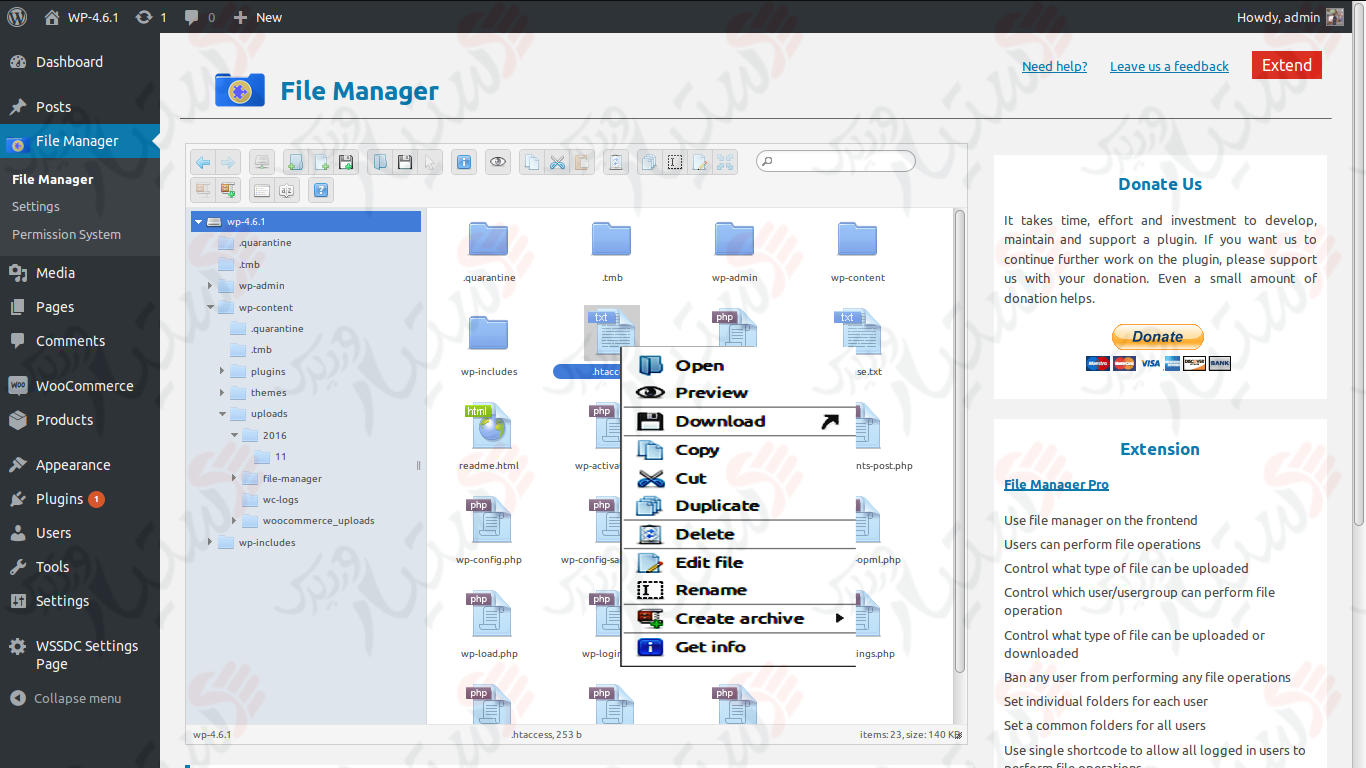
Task: Expand the plugins folder in the tree
Action: 222,371
